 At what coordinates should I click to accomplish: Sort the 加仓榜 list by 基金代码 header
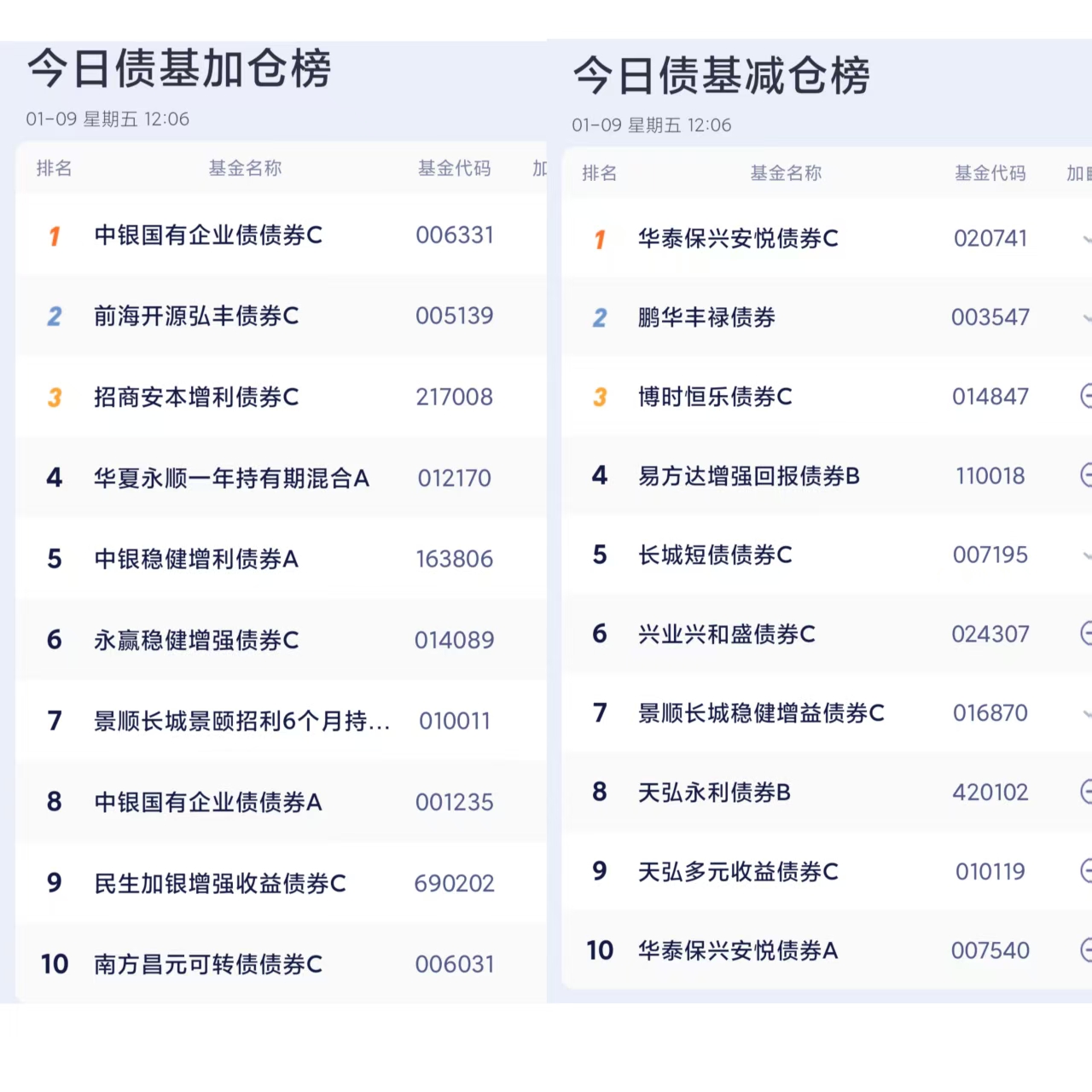454,168
